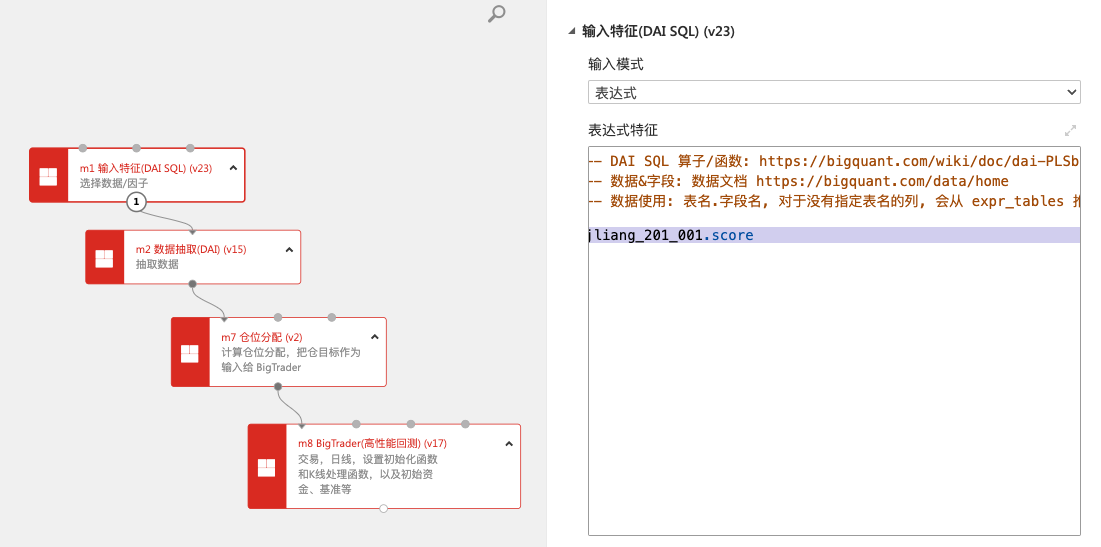Open the 输入模式 dropdown showing 表达式
This screenshot has width=1101, height=547.
tap(833, 93)
